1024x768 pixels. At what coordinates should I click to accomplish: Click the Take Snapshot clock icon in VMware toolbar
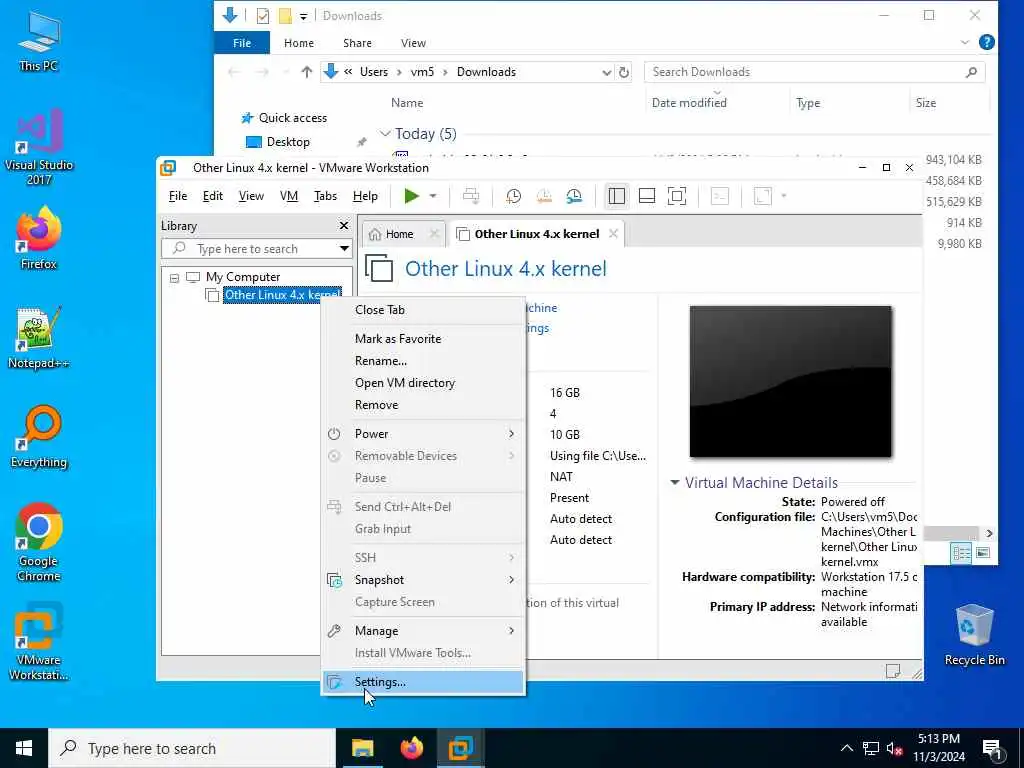point(513,196)
